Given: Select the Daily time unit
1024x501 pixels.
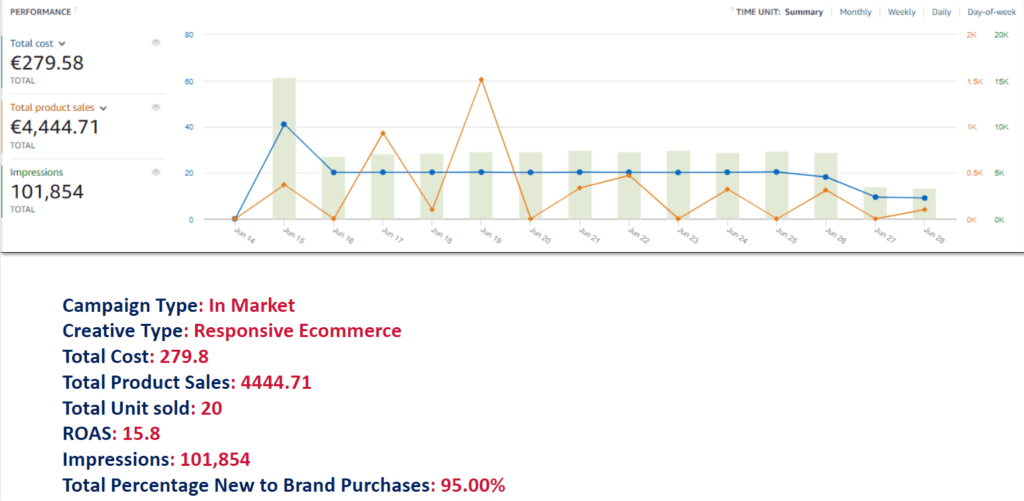Looking at the screenshot, I should pos(941,12).
